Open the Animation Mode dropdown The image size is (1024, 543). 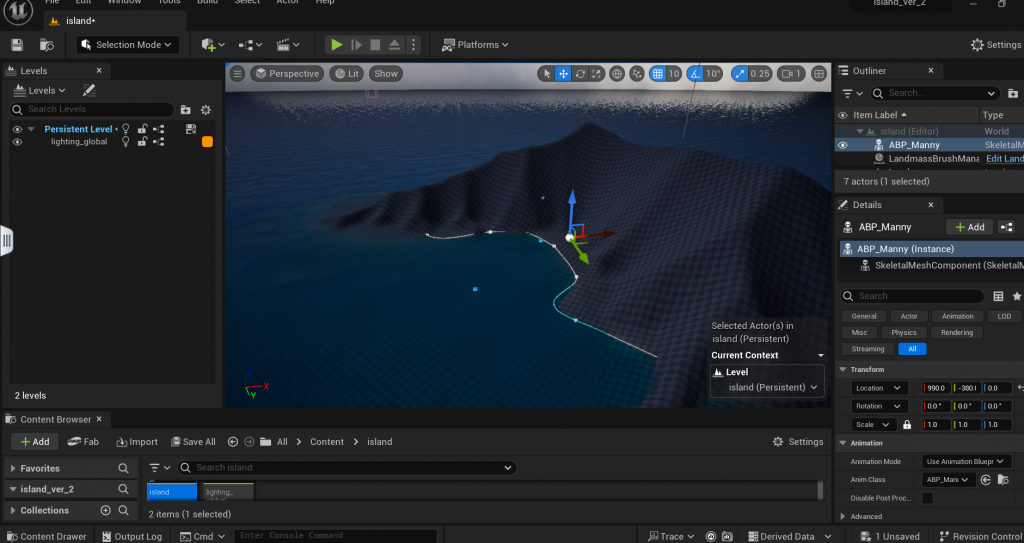coord(967,461)
